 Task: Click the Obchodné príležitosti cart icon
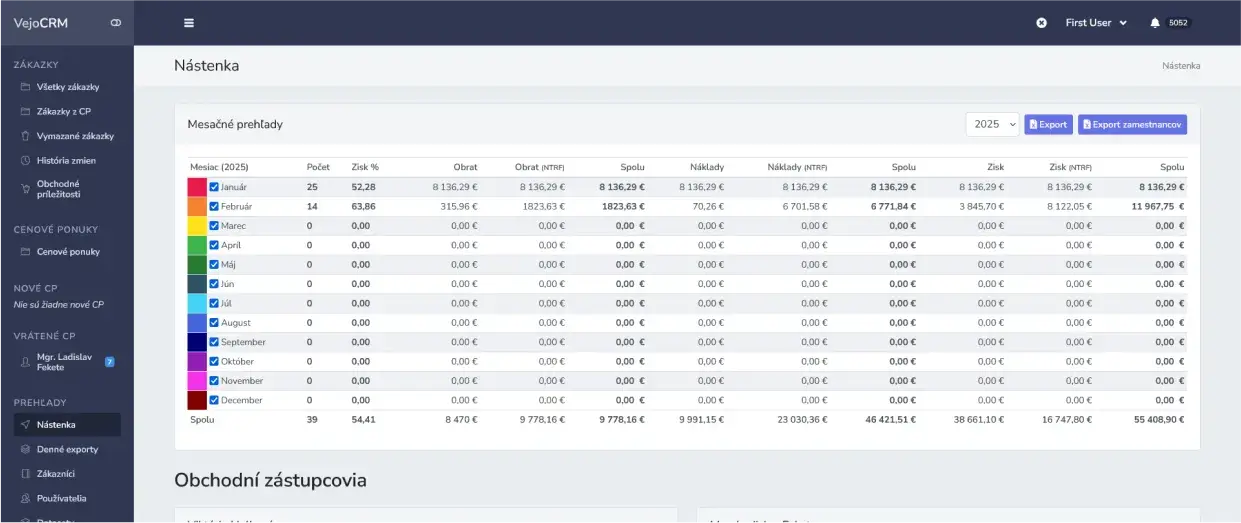tap(26, 189)
